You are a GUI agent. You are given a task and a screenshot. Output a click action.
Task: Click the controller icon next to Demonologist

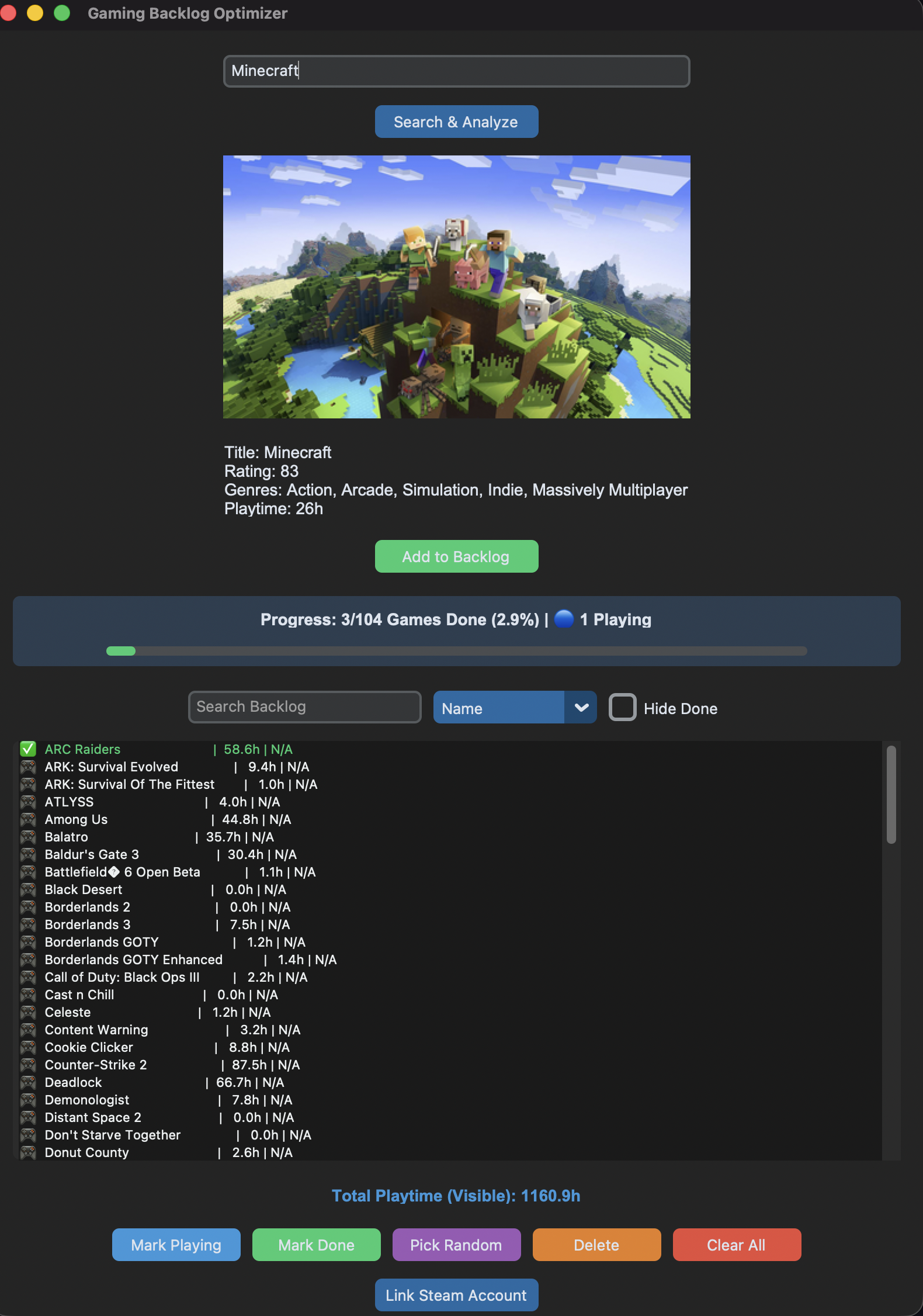pyautogui.click(x=28, y=1099)
